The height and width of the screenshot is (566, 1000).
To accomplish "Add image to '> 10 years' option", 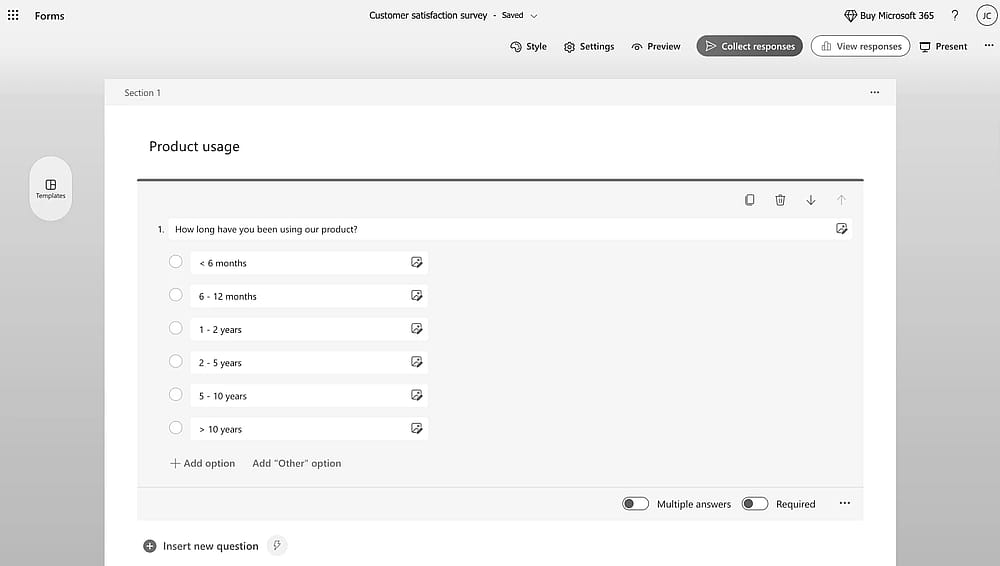I will (416, 428).
